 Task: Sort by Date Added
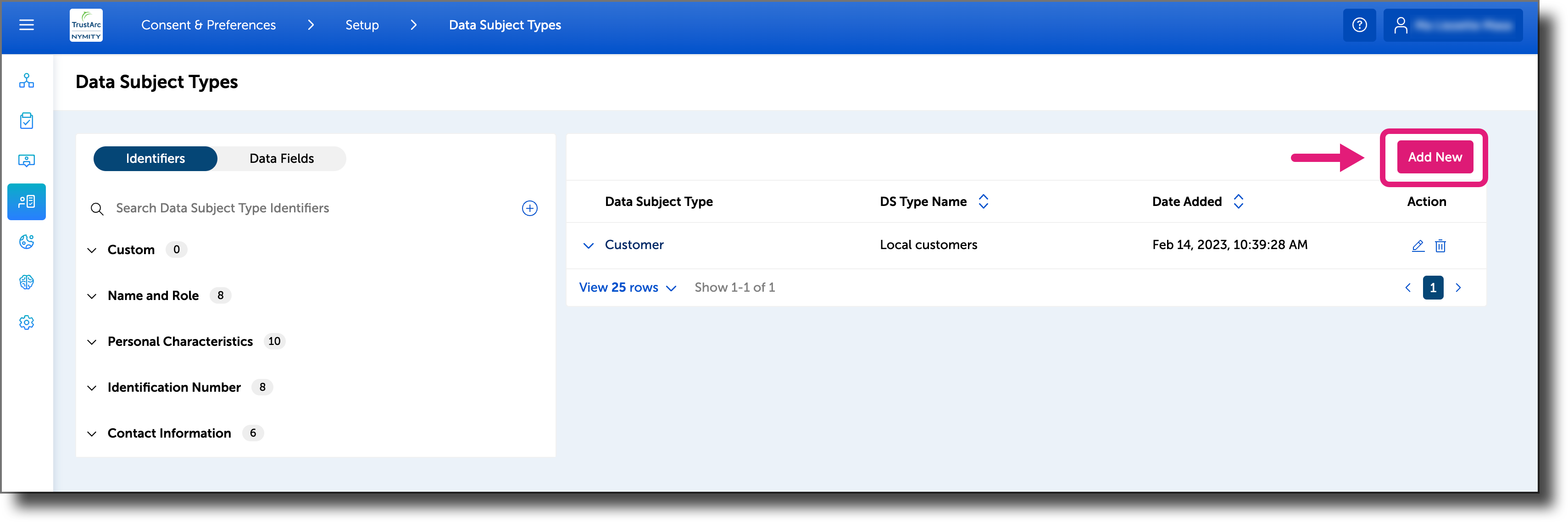(x=1238, y=201)
